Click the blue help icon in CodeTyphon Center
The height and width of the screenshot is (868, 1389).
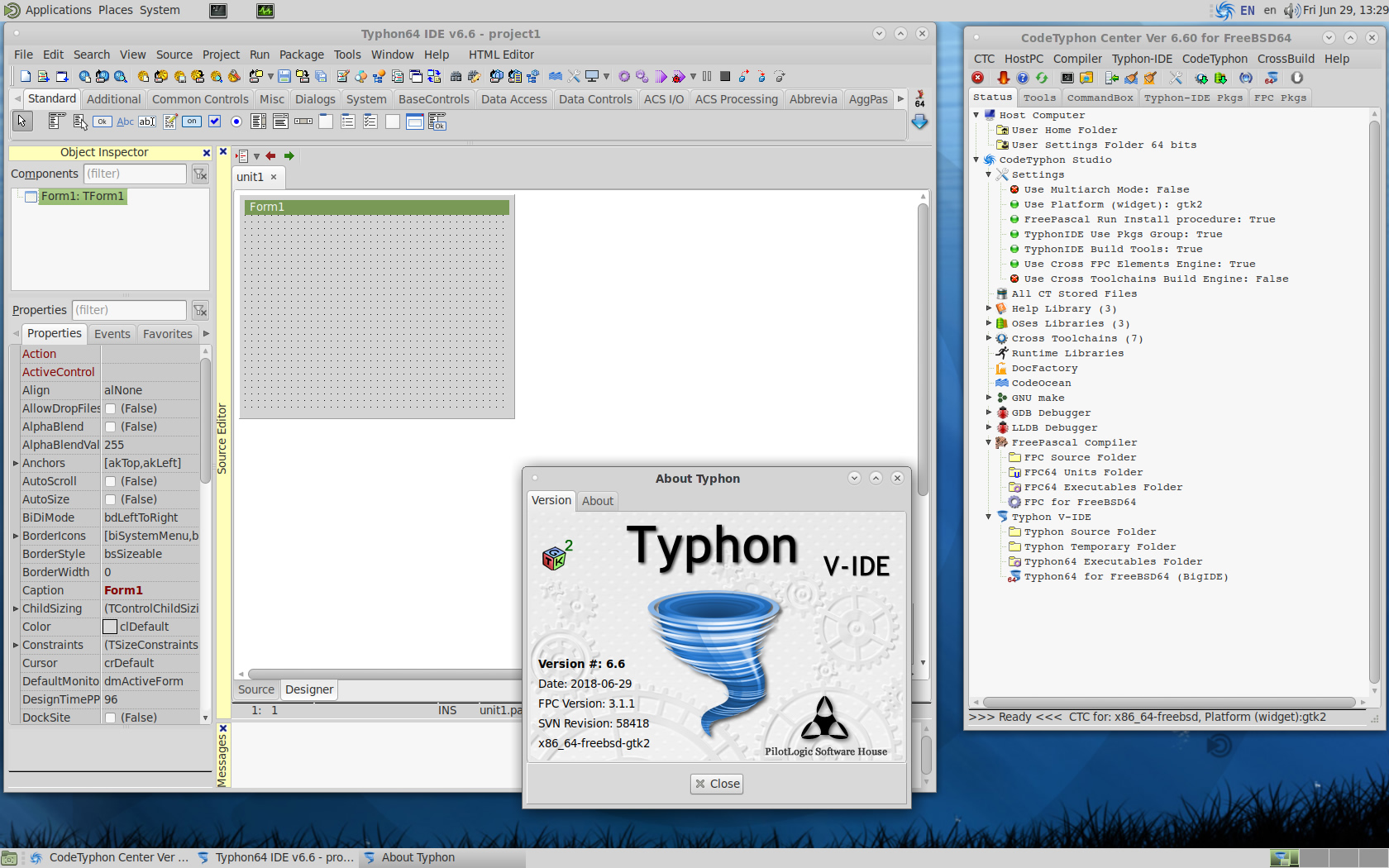point(1023,78)
